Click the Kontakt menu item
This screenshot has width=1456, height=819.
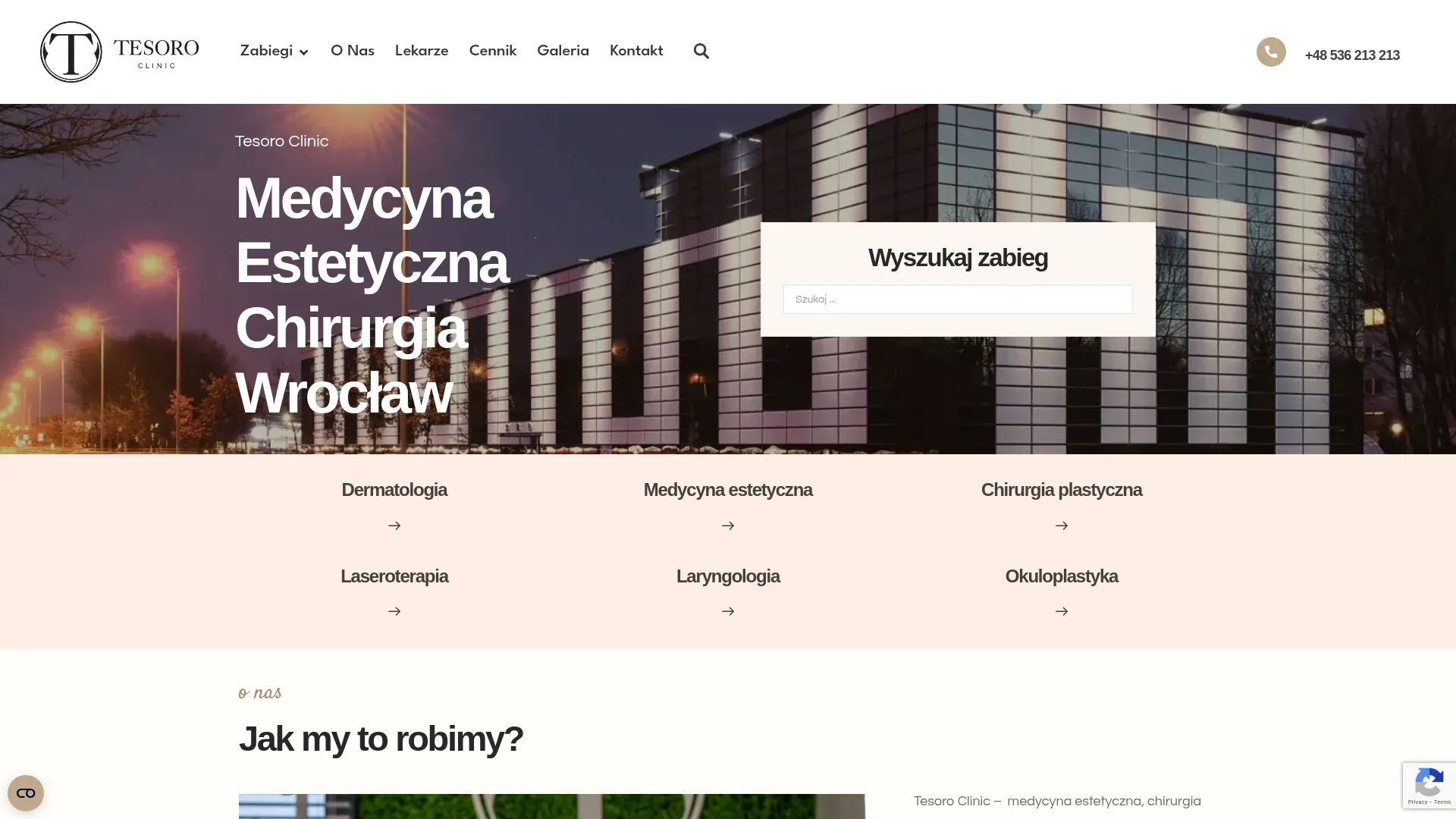pyautogui.click(x=635, y=51)
